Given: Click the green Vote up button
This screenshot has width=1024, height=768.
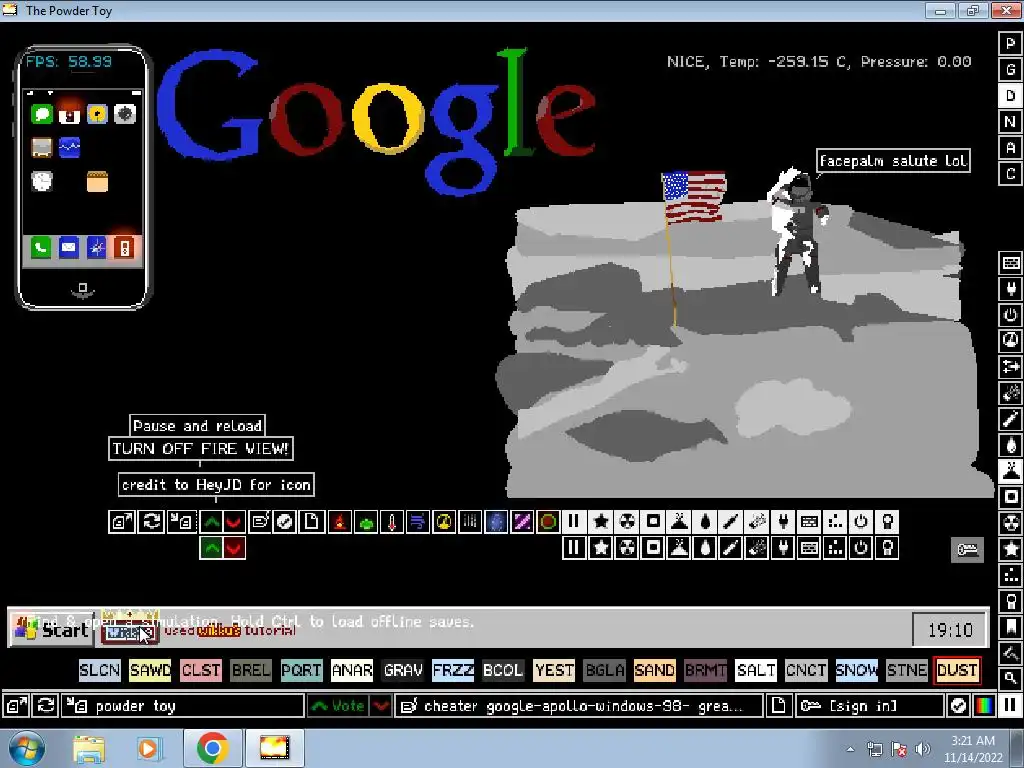Looking at the screenshot, I should pyautogui.click(x=338, y=706).
